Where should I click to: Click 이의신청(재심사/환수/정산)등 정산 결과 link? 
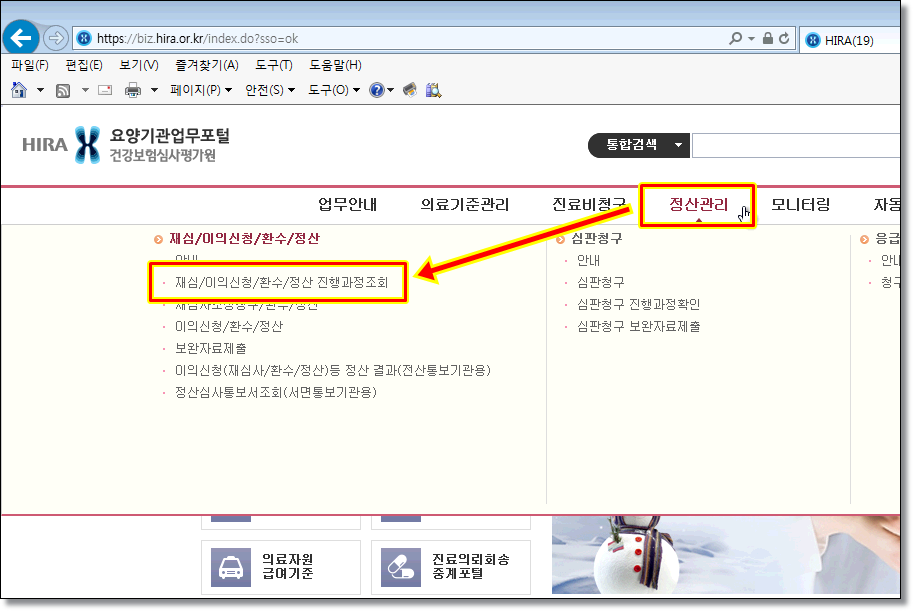click(332, 370)
